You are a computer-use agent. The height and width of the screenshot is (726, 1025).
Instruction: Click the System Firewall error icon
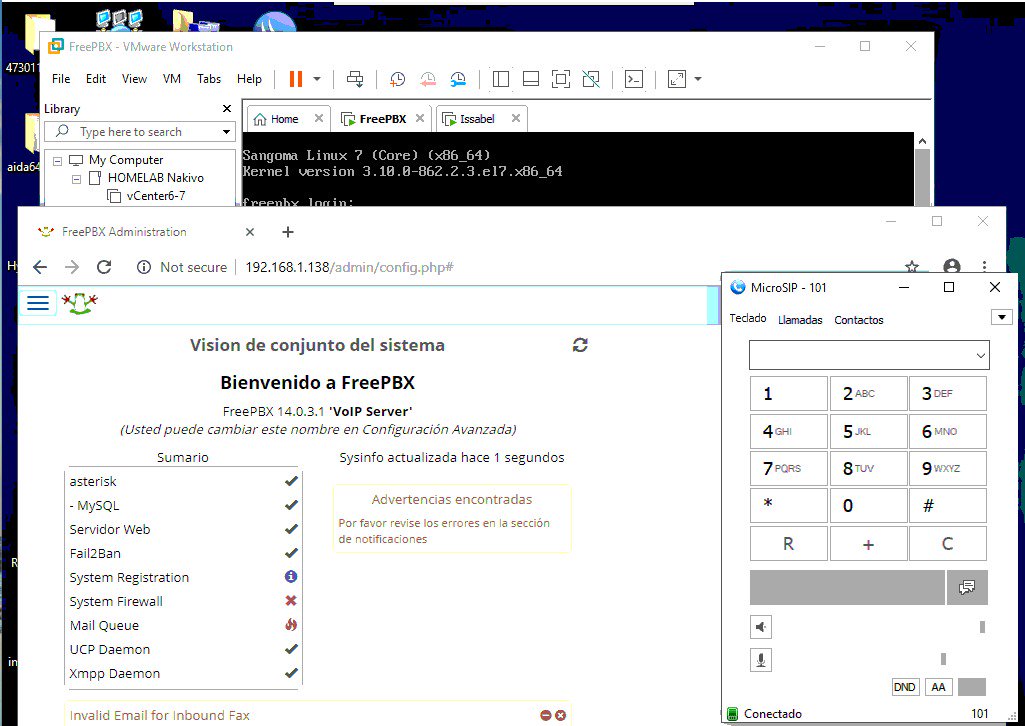point(291,601)
